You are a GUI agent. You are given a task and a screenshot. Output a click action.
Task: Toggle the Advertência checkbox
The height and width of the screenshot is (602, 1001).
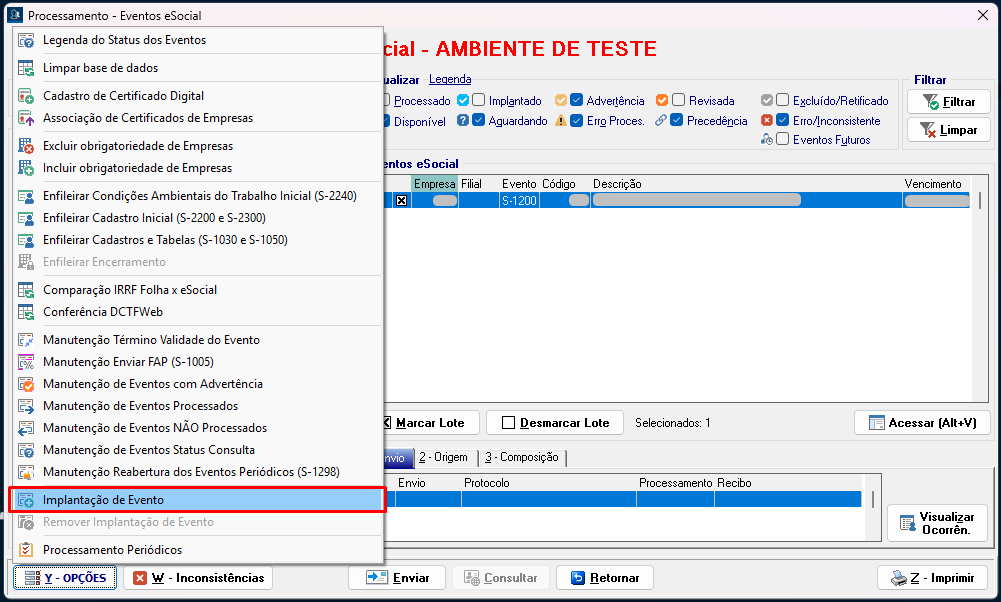point(577,101)
